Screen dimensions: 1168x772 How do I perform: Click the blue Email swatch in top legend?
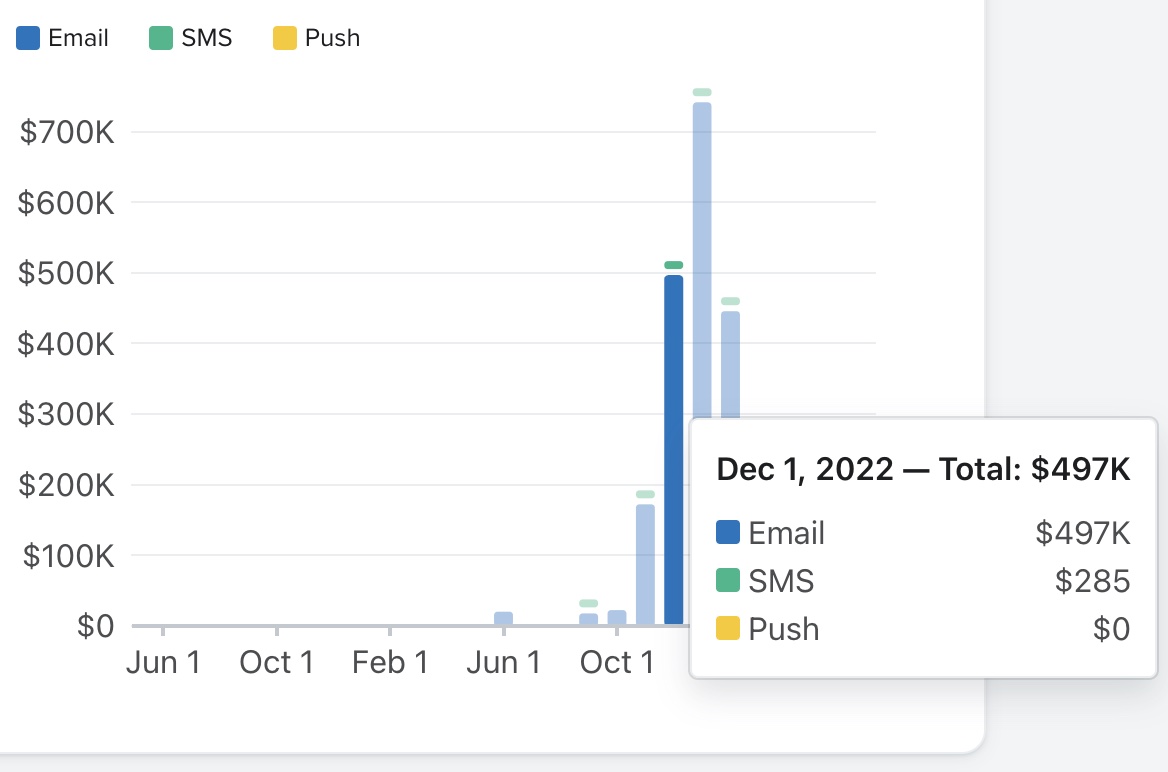(x=28, y=39)
